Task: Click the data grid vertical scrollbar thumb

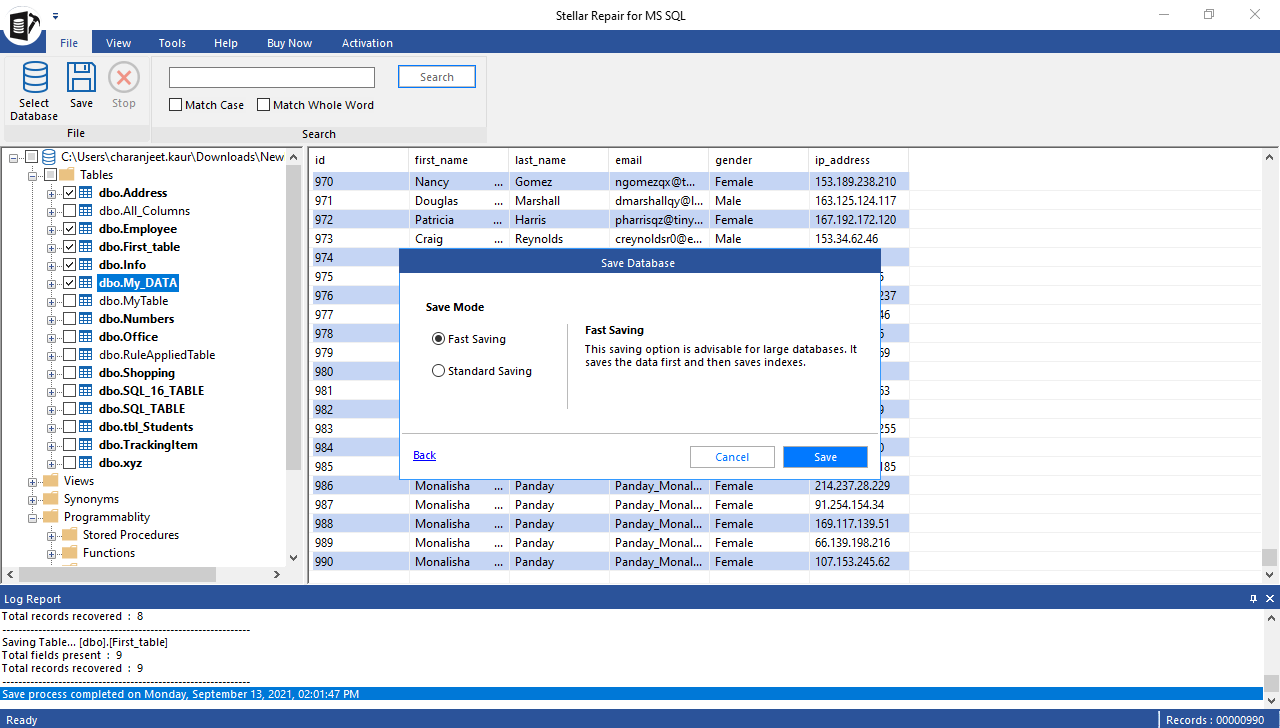Action: tap(1269, 557)
